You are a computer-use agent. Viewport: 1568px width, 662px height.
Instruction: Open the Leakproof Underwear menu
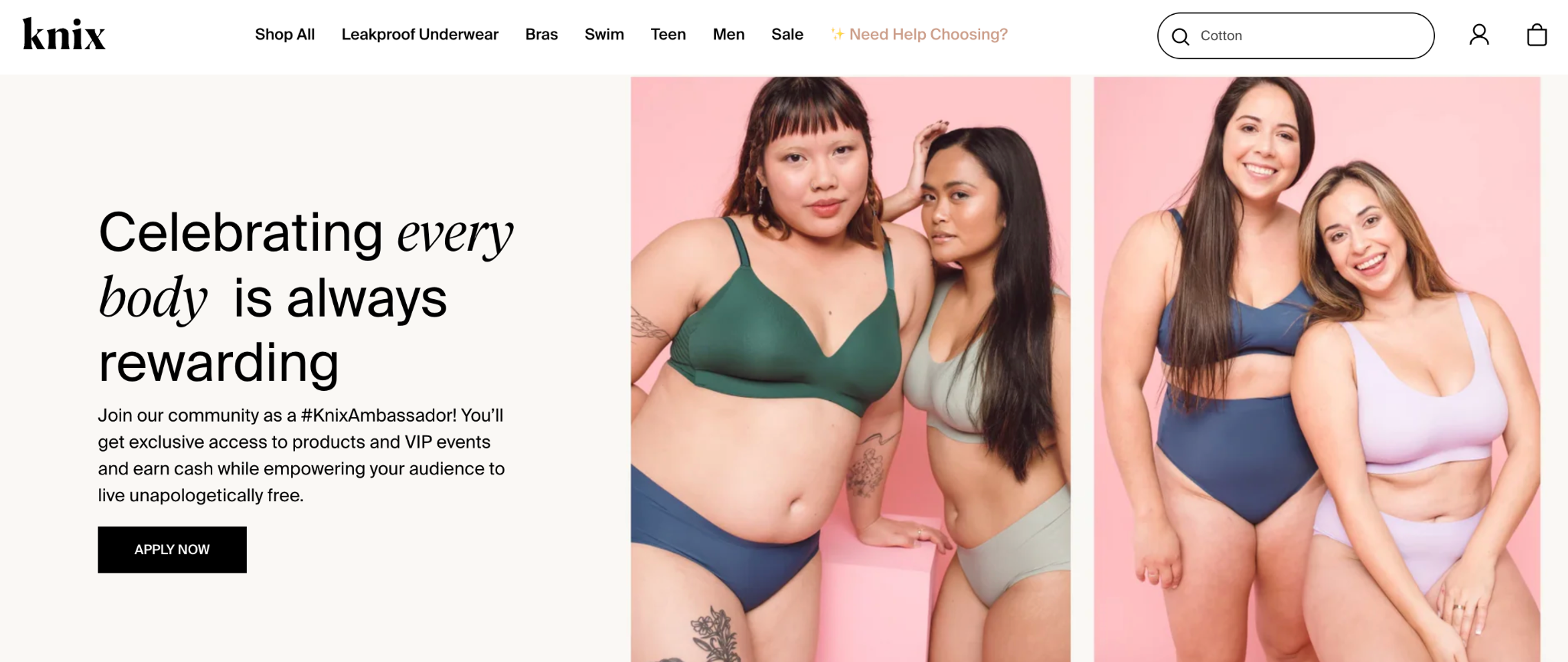pos(419,35)
